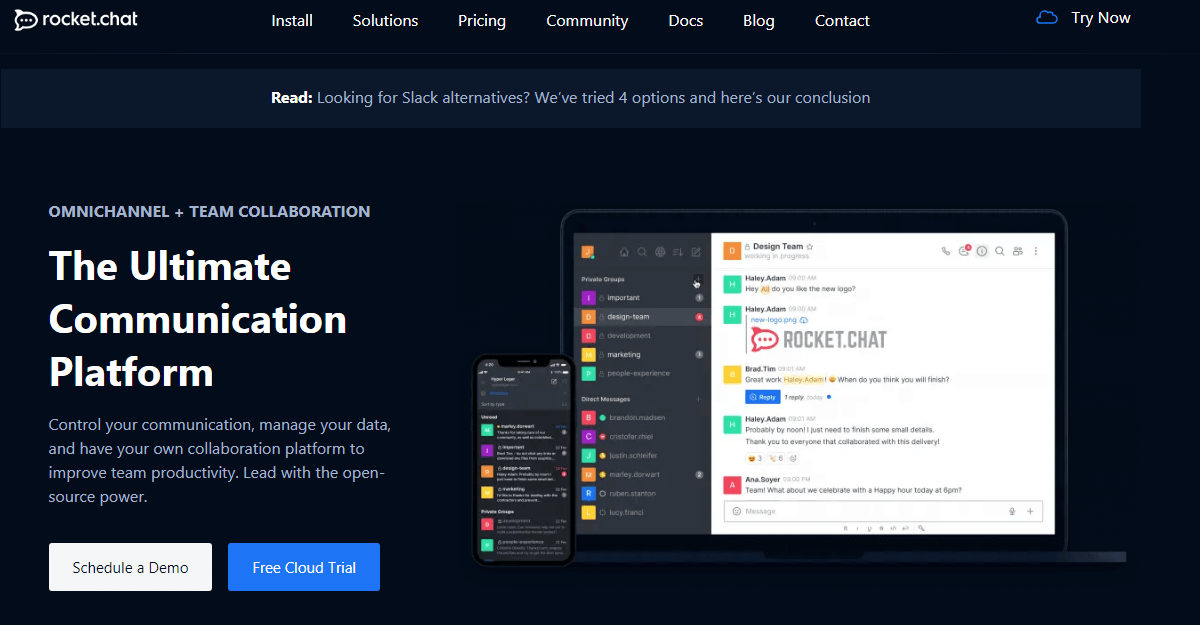The height and width of the screenshot is (625, 1200).
Task: Click the search messages icon in chat header
Action: point(1000,251)
